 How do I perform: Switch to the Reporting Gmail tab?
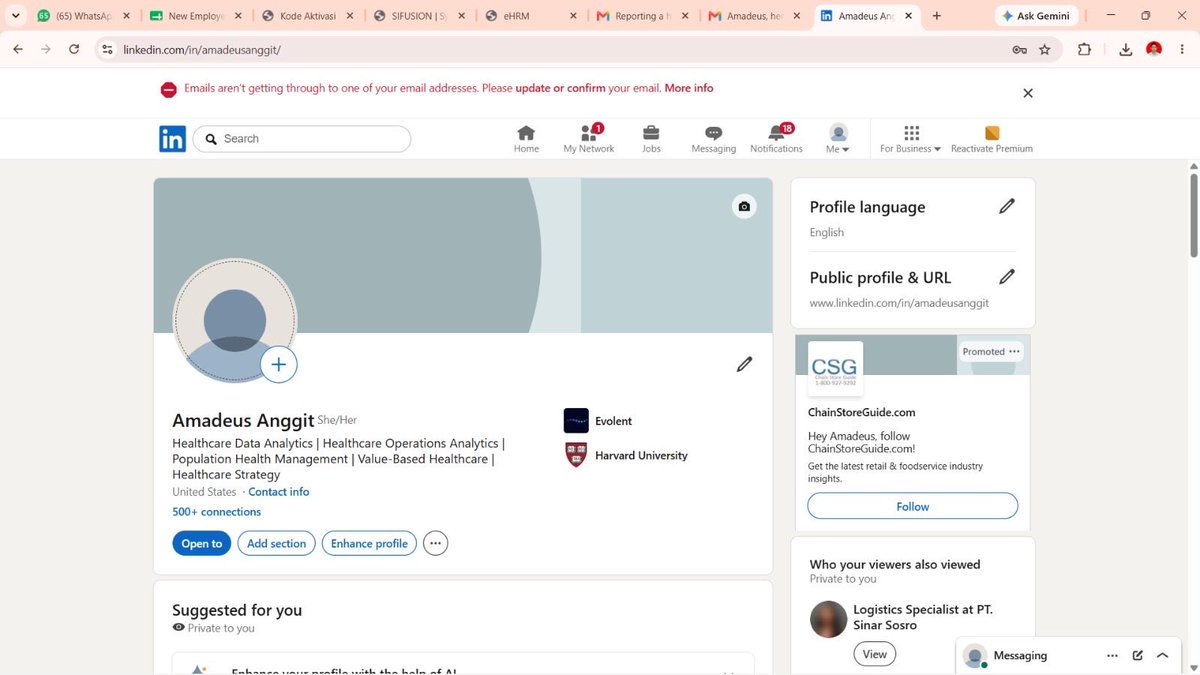[644, 16]
